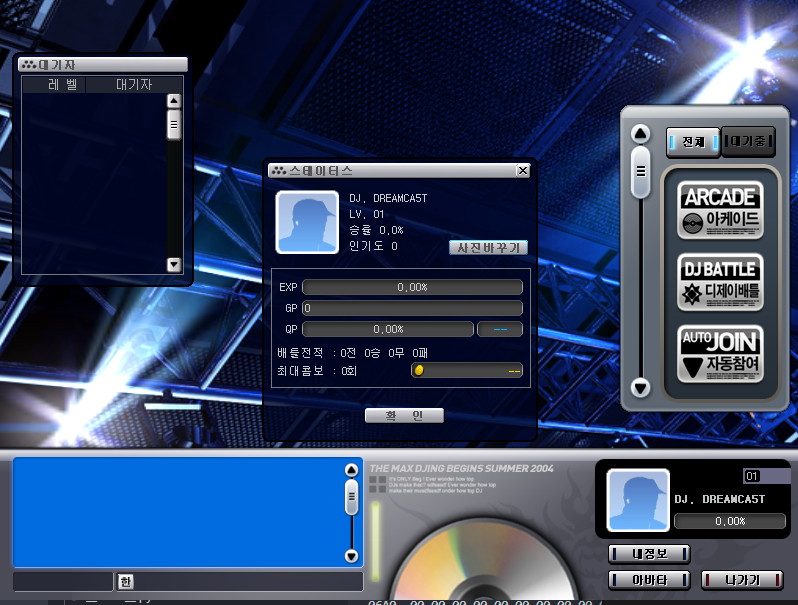Click the EXP progress bar
This screenshot has width=798, height=605.
pos(412,287)
